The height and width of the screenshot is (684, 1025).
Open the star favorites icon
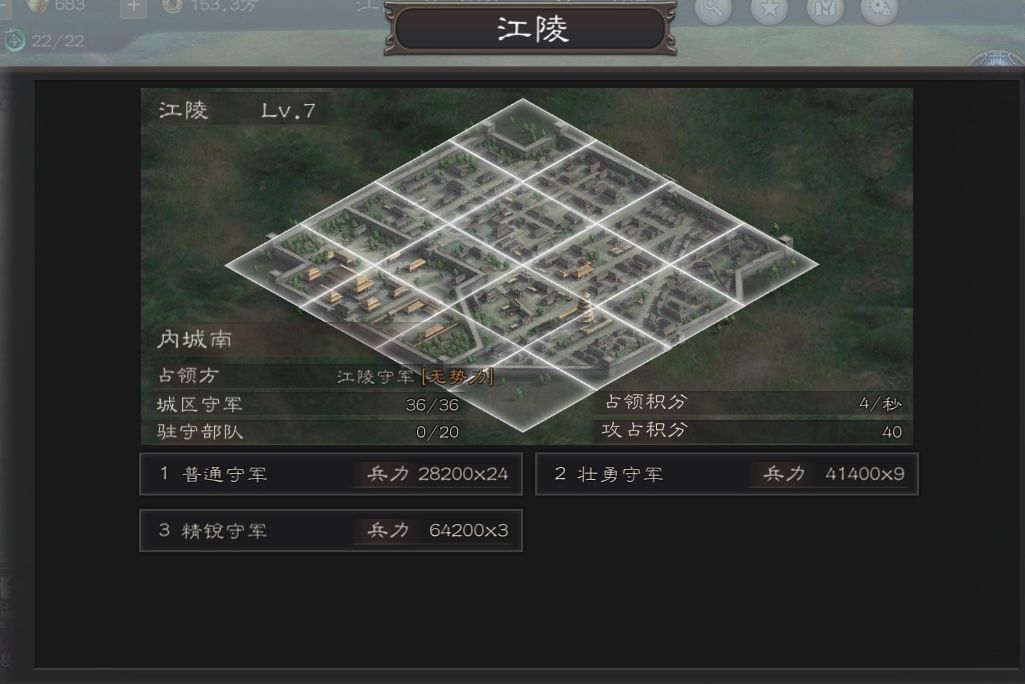pos(769,9)
